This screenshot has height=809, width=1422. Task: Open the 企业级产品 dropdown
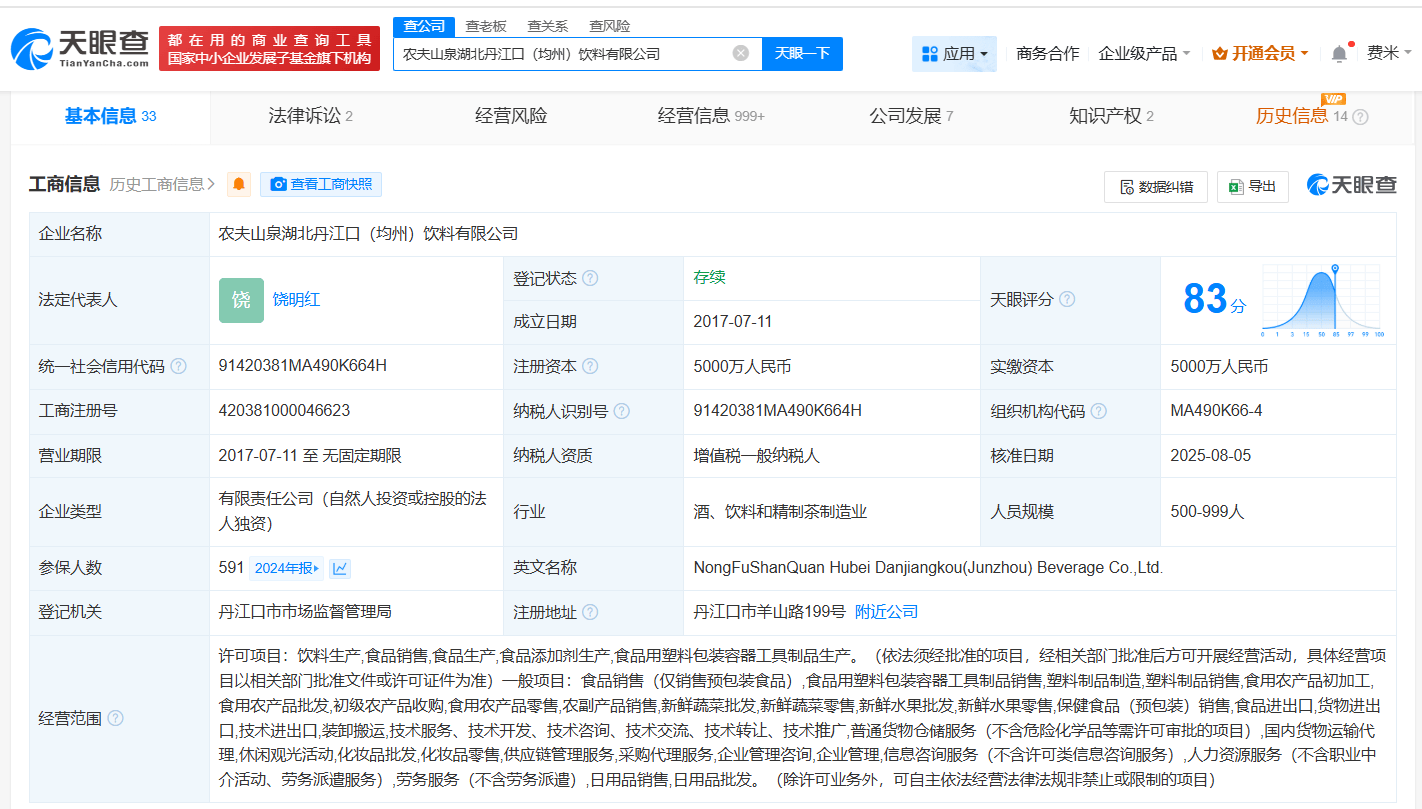[x=1144, y=54]
